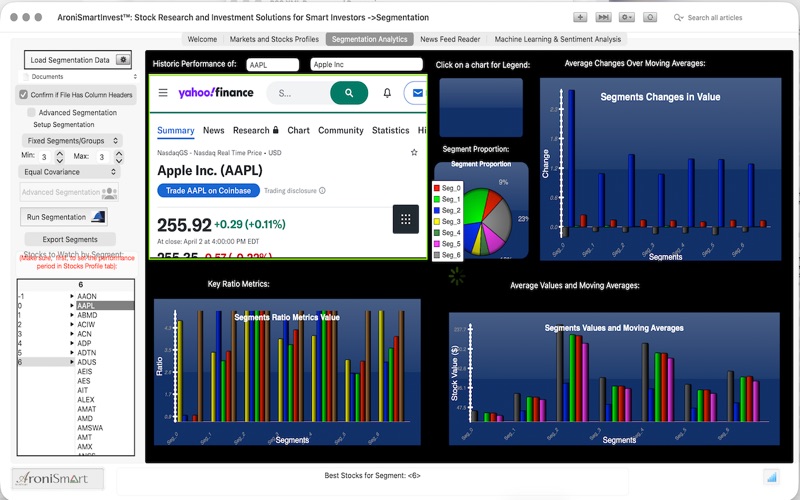Click Seg_5 magenta legend swatch

click(x=437, y=244)
